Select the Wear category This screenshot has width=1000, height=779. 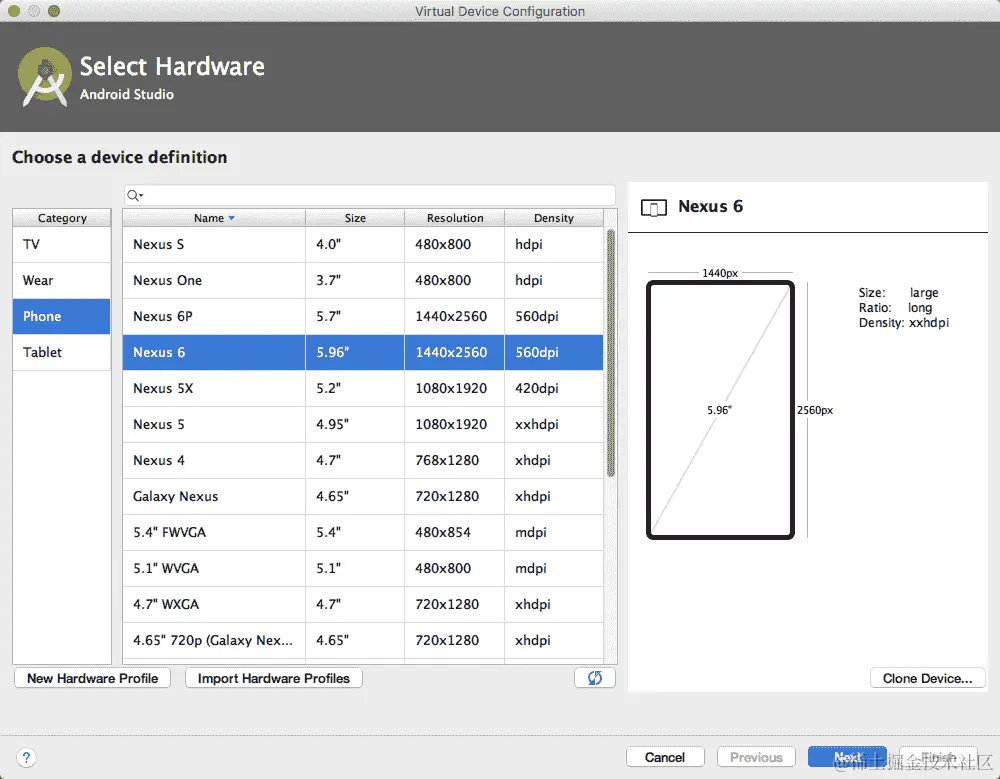click(61, 280)
